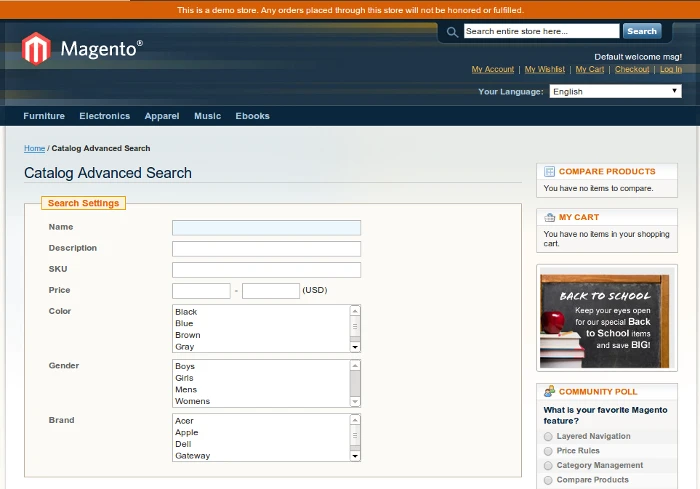Click the Community Poll people icon
This screenshot has height=489, width=700.
pyautogui.click(x=549, y=392)
